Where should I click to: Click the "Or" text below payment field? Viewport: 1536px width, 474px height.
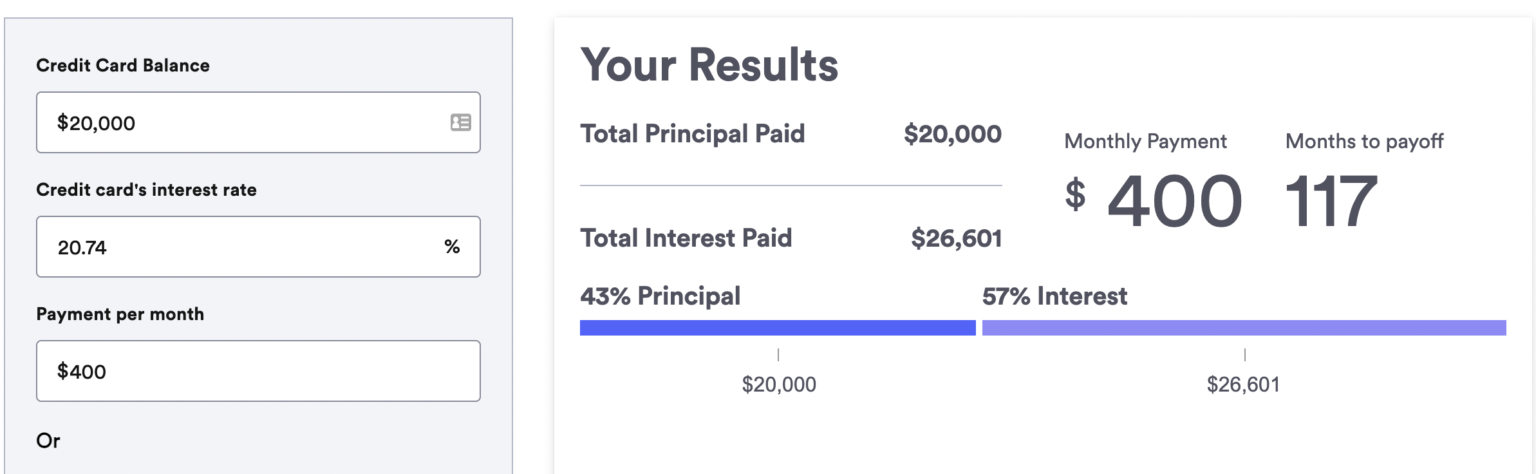48,440
